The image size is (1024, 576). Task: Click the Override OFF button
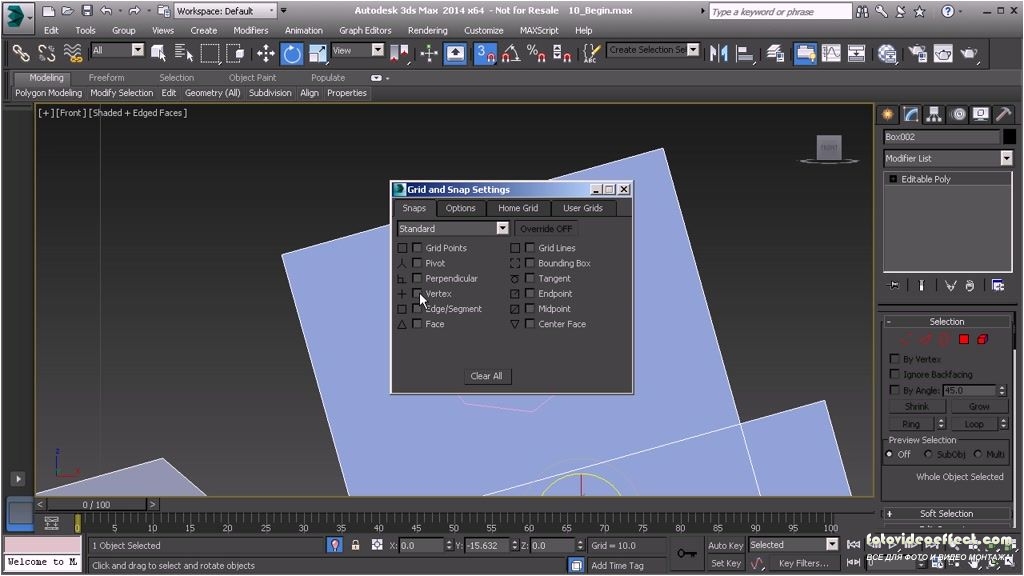tap(546, 229)
